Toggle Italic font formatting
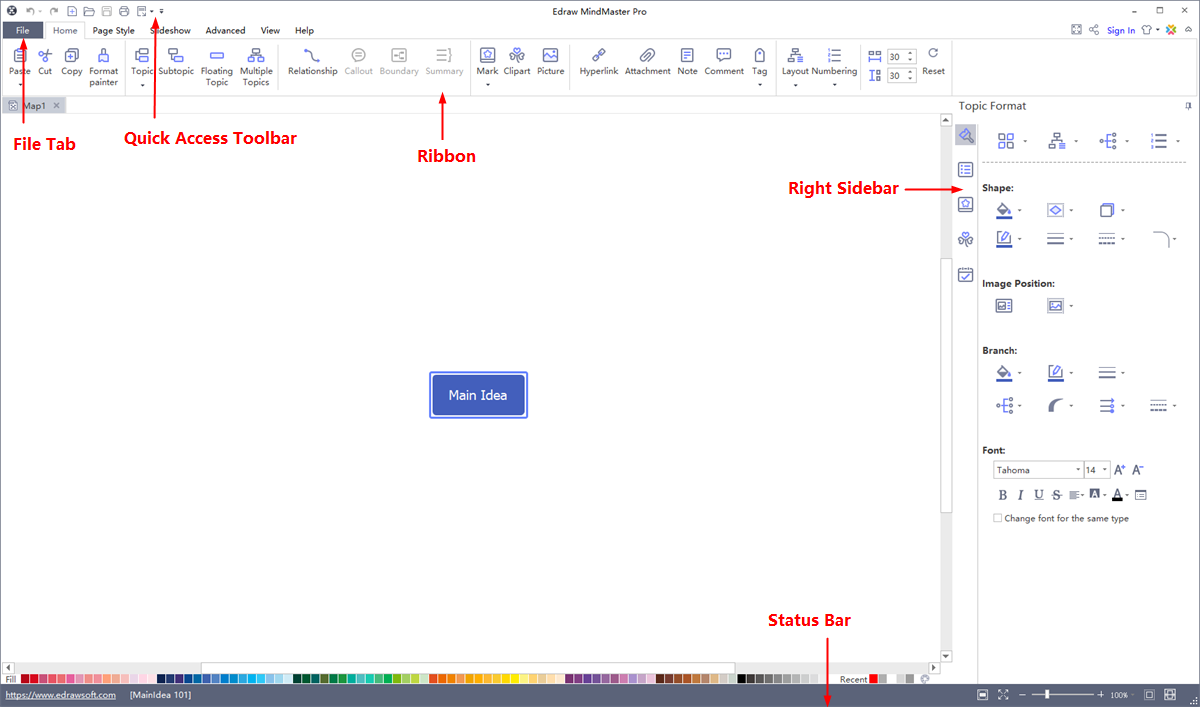 coord(1021,495)
